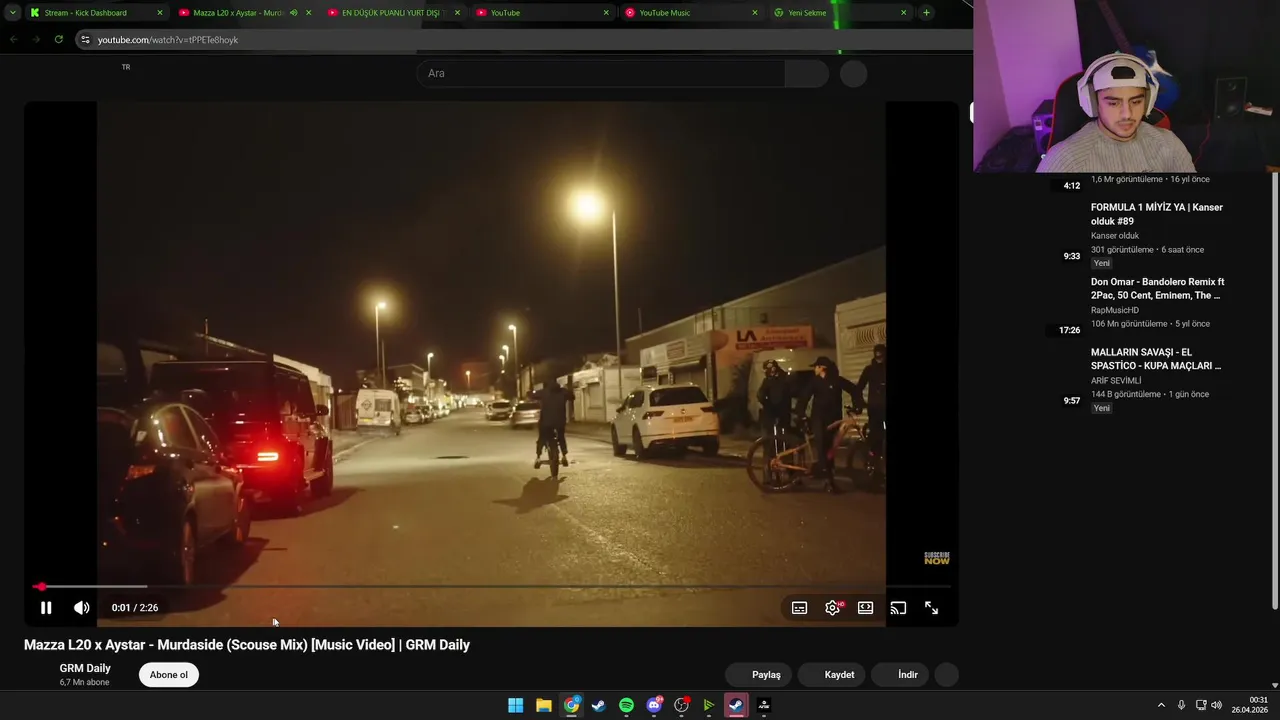Screen dimensions: 1280x720
Task: Open the OBS-style taskbar app with red dot
Action: [x=682, y=705]
